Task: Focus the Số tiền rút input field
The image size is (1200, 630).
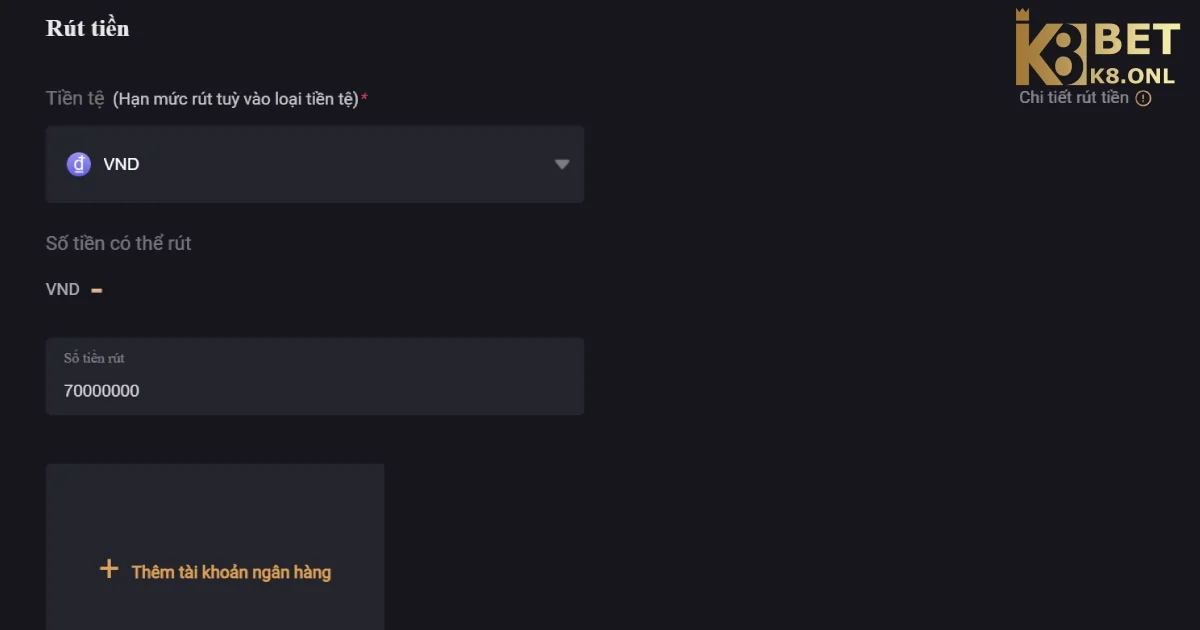Action: 315,376
